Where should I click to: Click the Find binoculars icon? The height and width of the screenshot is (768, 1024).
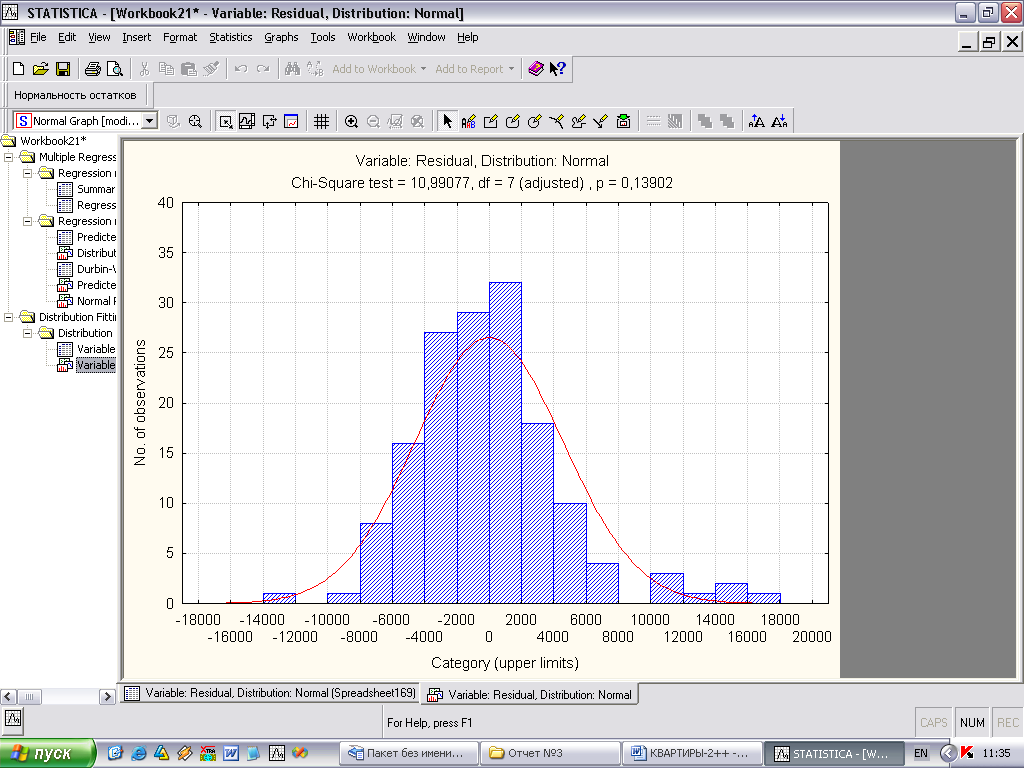click(292, 69)
